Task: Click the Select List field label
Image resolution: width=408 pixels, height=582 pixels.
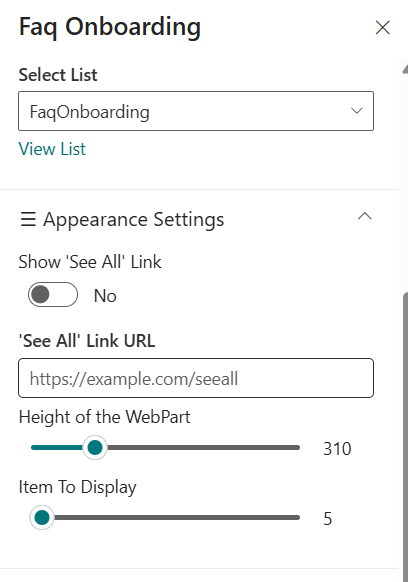Action: click(58, 75)
